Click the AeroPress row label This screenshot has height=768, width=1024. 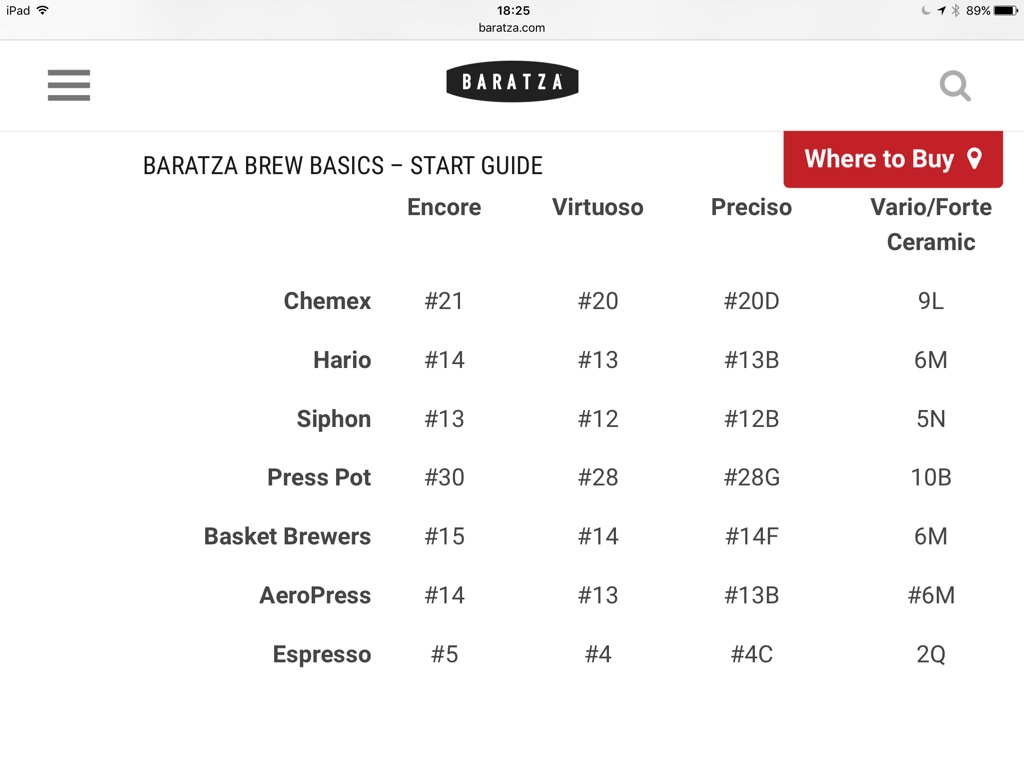pyautogui.click(x=315, y=595)
